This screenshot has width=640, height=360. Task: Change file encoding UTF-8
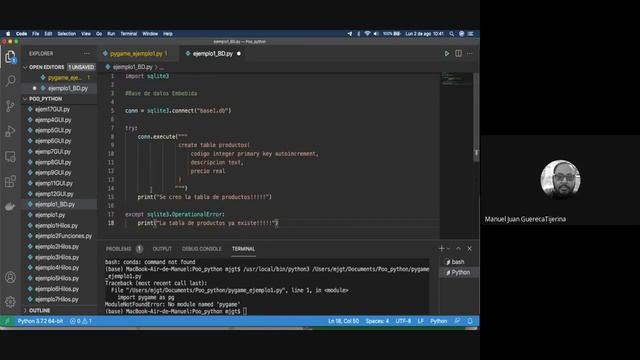[403, 321]
